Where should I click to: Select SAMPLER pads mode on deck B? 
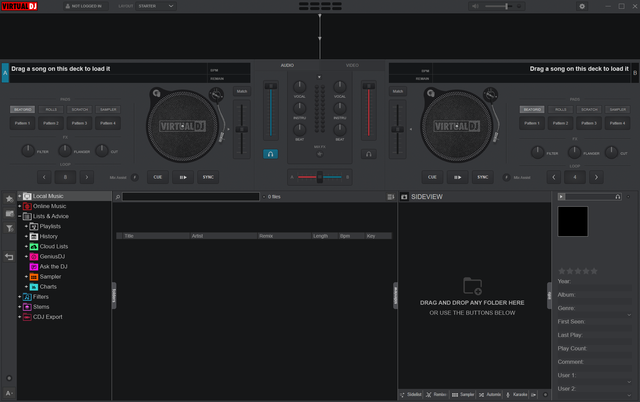coord(618,109)
